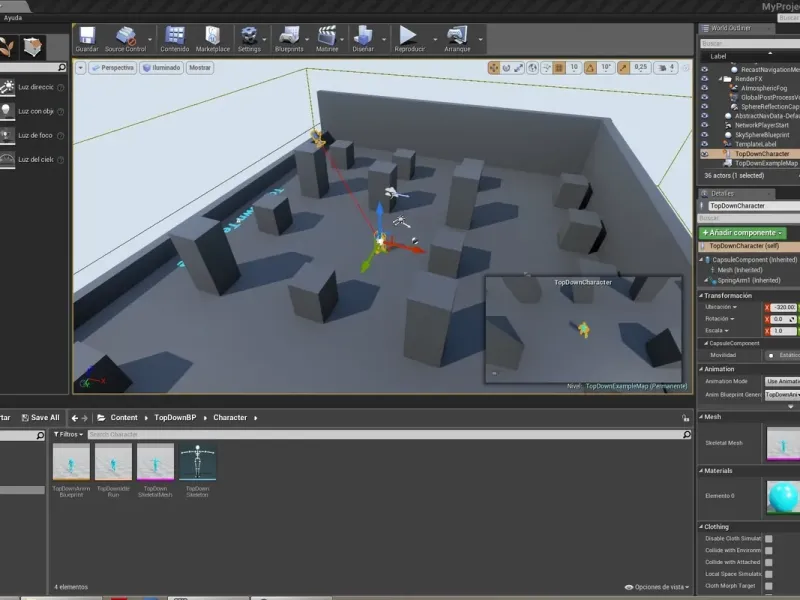Open the Perspectiva viewport menu
Screen dimensions: 800x600
coord(113,67)
